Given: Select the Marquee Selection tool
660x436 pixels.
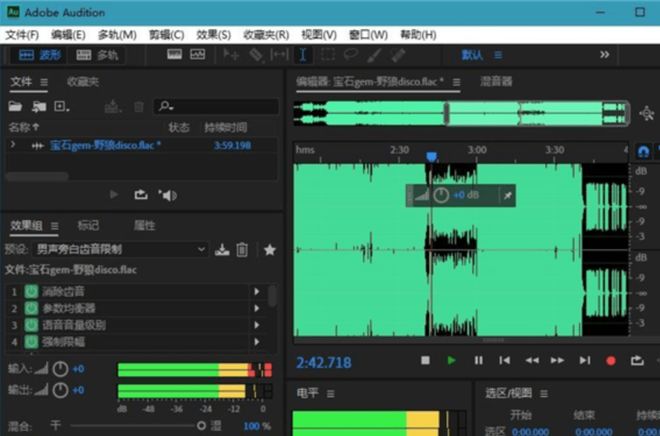Looking at the screenshot, I should pyautogui.click(x=328, y=55).
